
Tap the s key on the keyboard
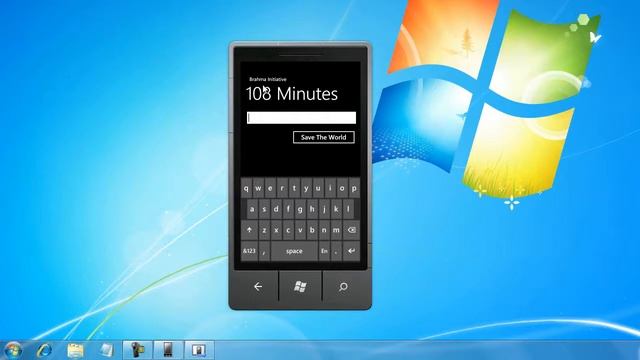(264, 209)
